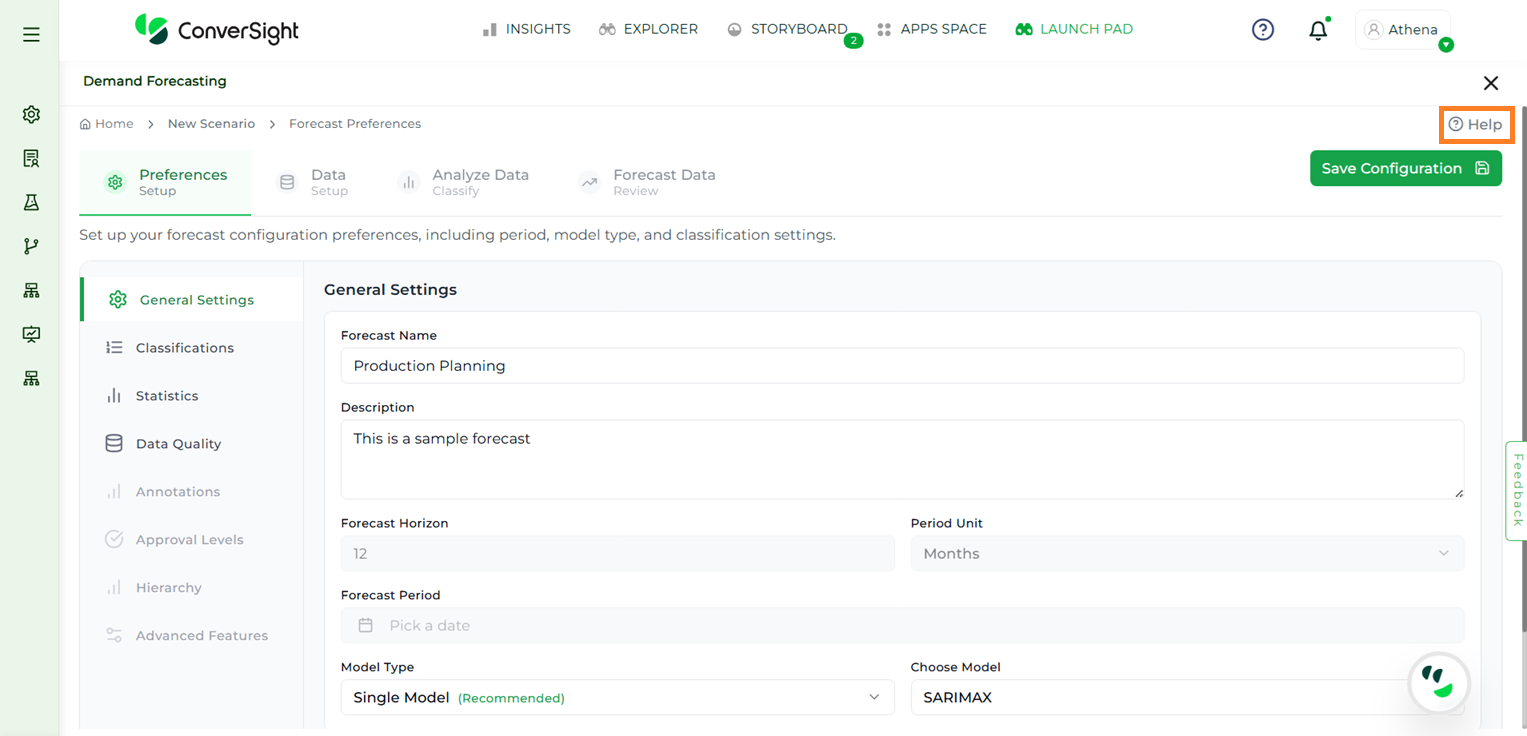Click the calendar icon in Forecast Period
This screenshot has height=736, width=1527.
tap(366, 625)
